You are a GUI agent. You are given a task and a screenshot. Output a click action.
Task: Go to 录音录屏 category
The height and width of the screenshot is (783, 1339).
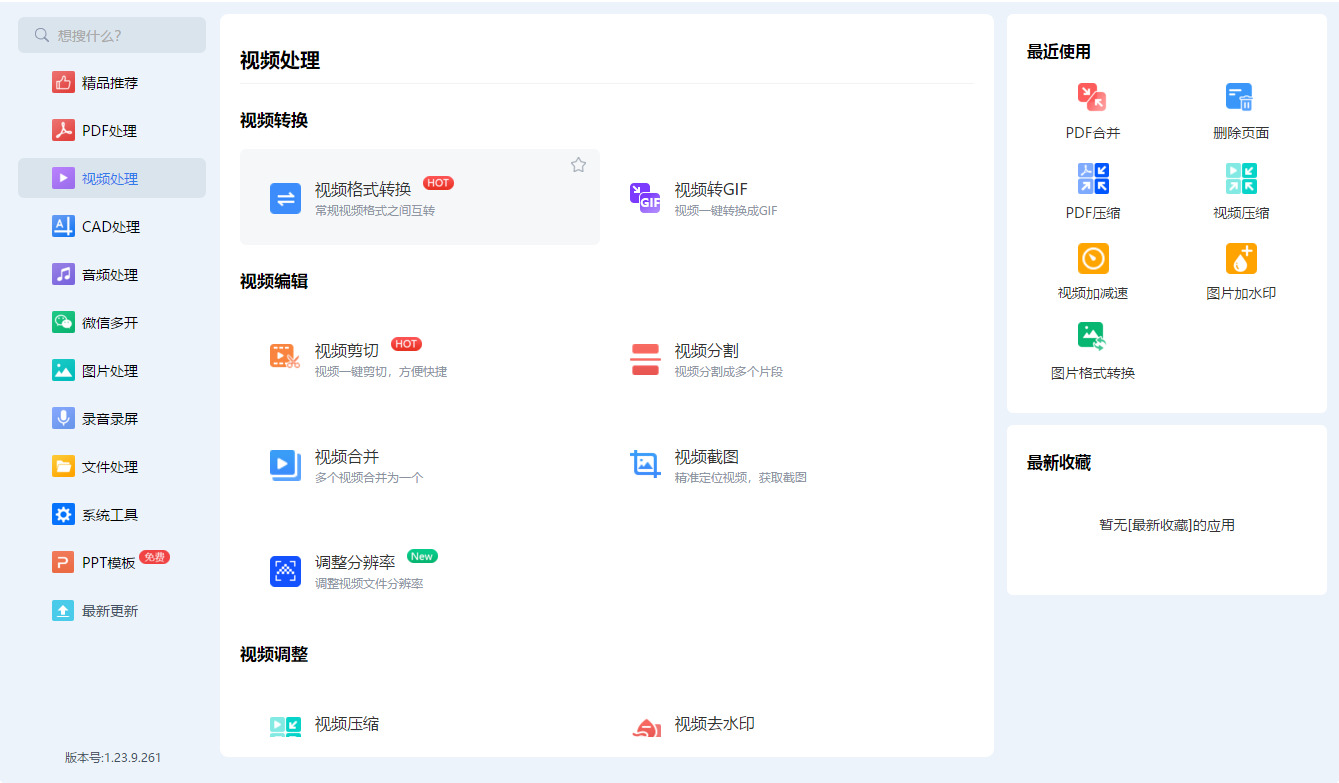[x=112, y=419]
